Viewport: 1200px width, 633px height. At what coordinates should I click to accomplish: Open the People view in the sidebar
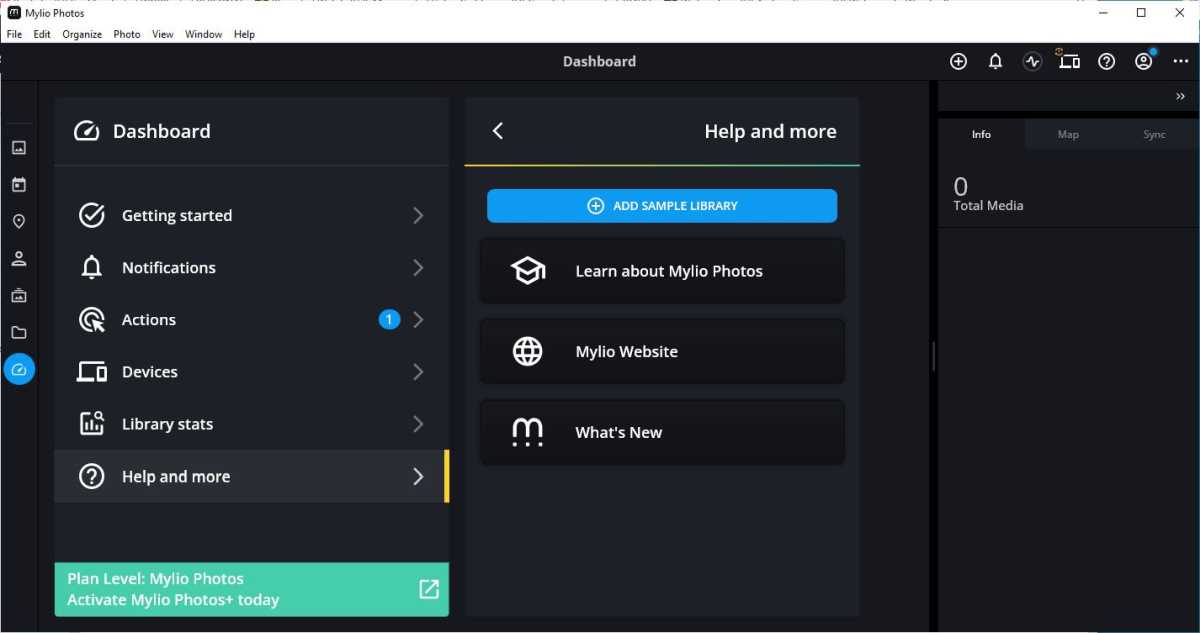[18, 259]
